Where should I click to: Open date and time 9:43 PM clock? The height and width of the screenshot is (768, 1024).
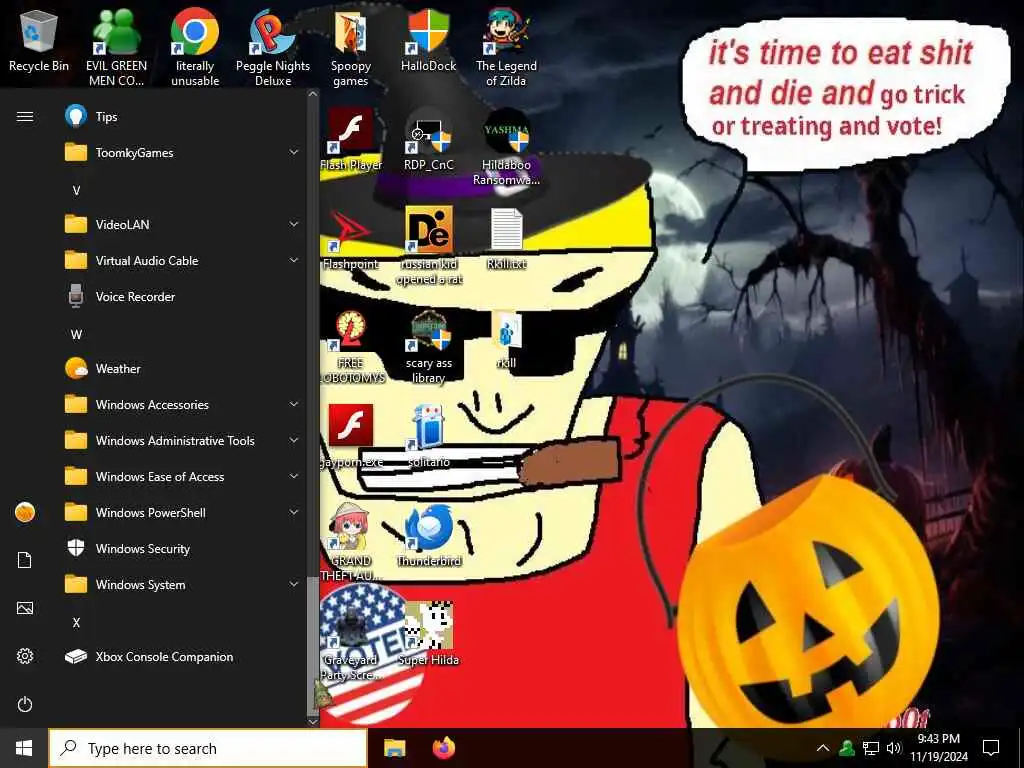[x=939, y=748]
